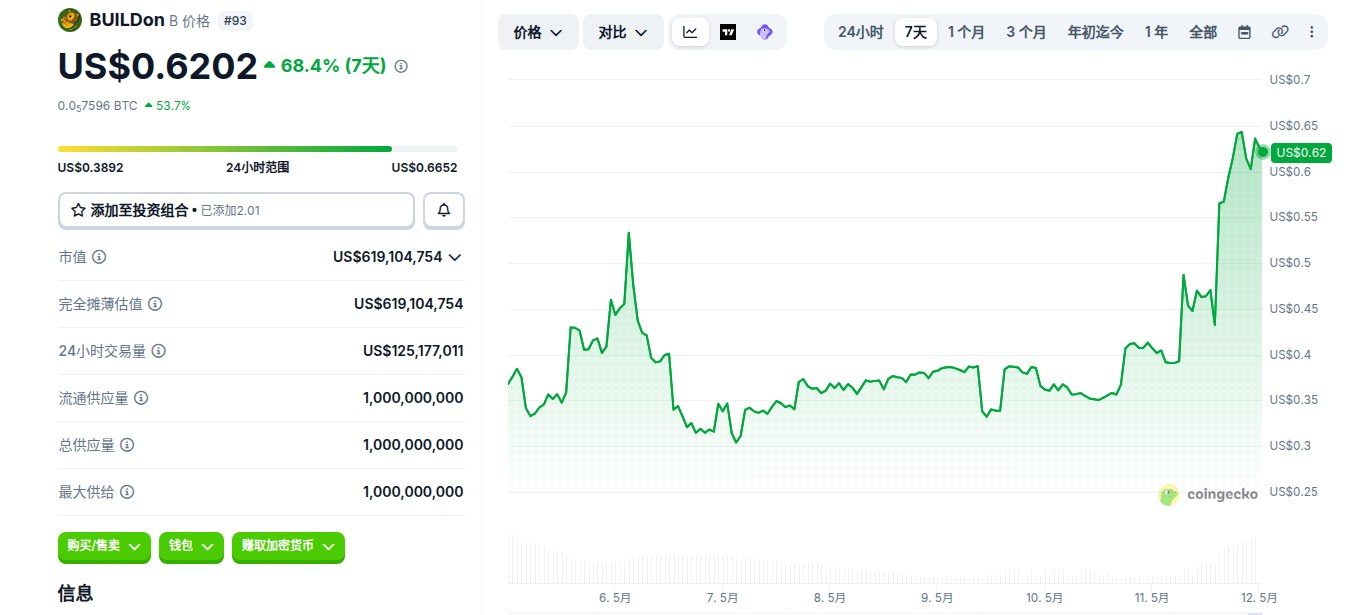Click the purple diamond chart icon
This screenshot has height=615, width=1360.
click(765, 32)
